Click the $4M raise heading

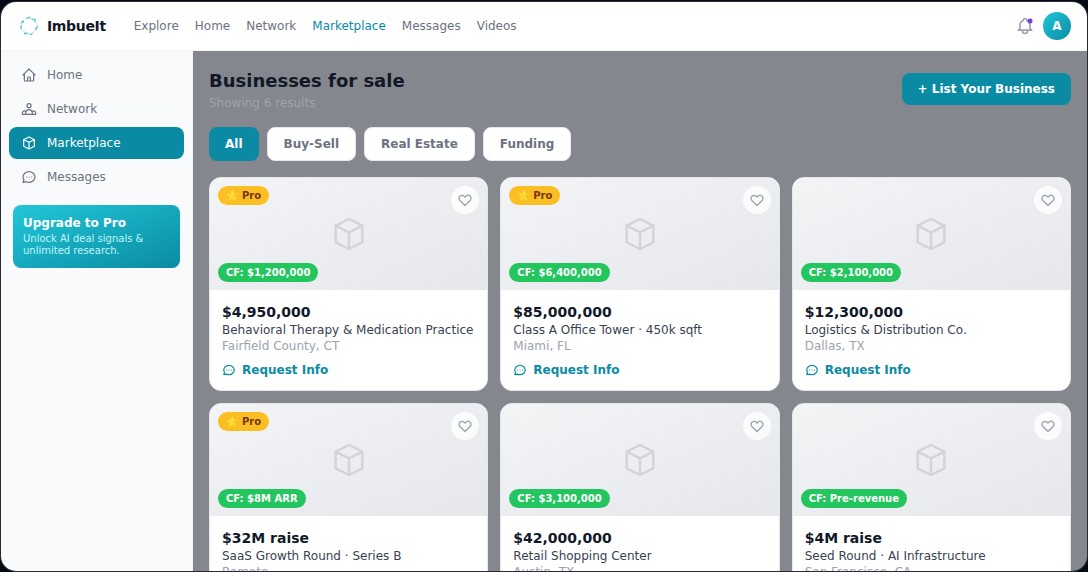coord(843,537)
